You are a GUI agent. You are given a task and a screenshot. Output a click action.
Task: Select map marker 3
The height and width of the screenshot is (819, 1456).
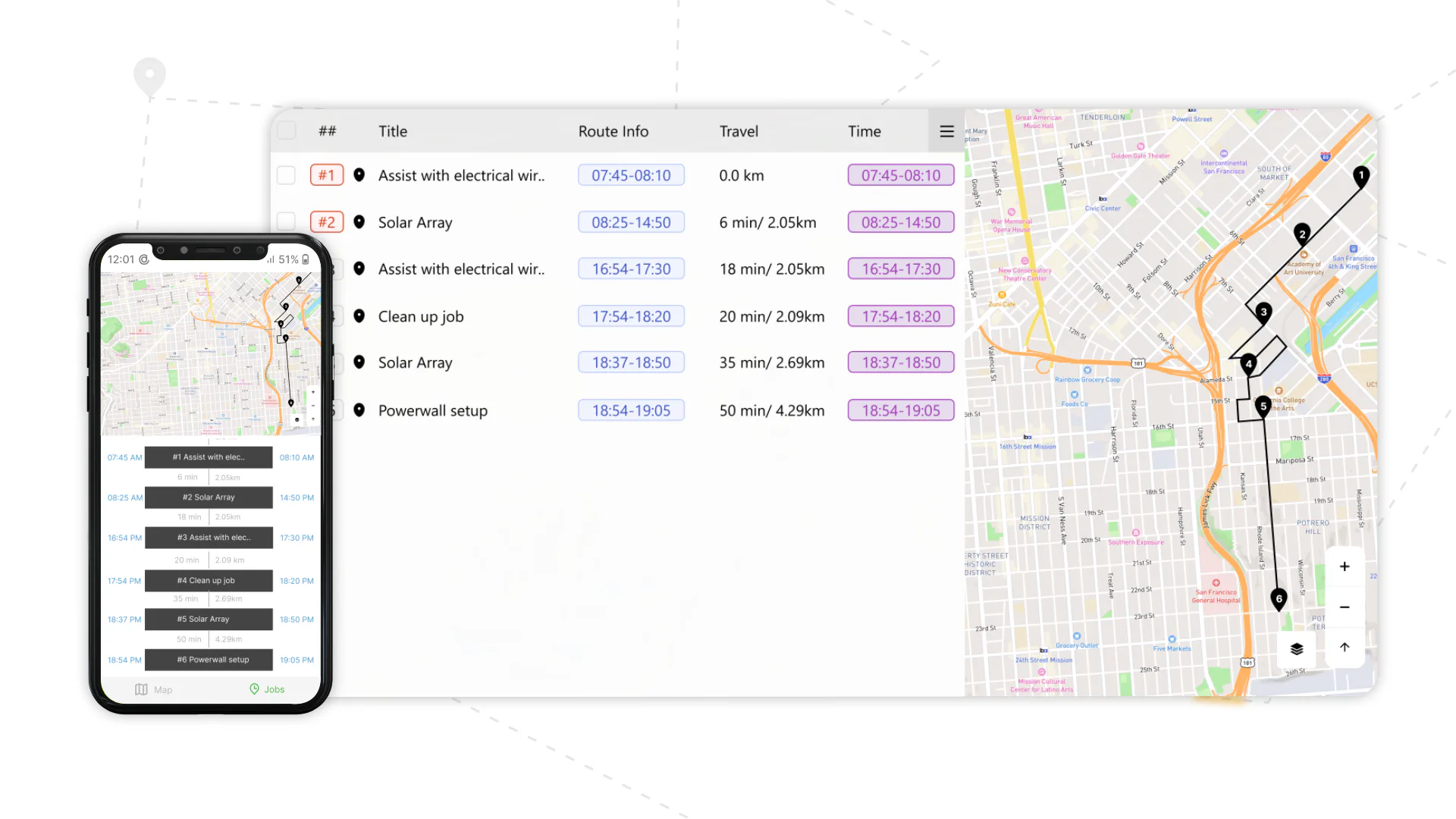coord(1263,313)
